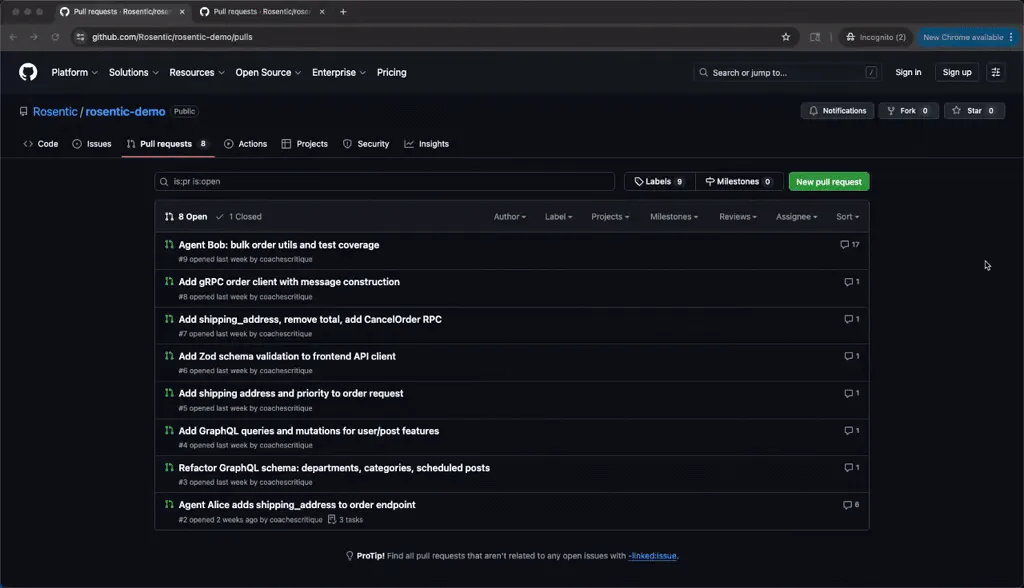Open the Milestones button next to Labels
Screen dimensions: 1024x588
point(739,182)
